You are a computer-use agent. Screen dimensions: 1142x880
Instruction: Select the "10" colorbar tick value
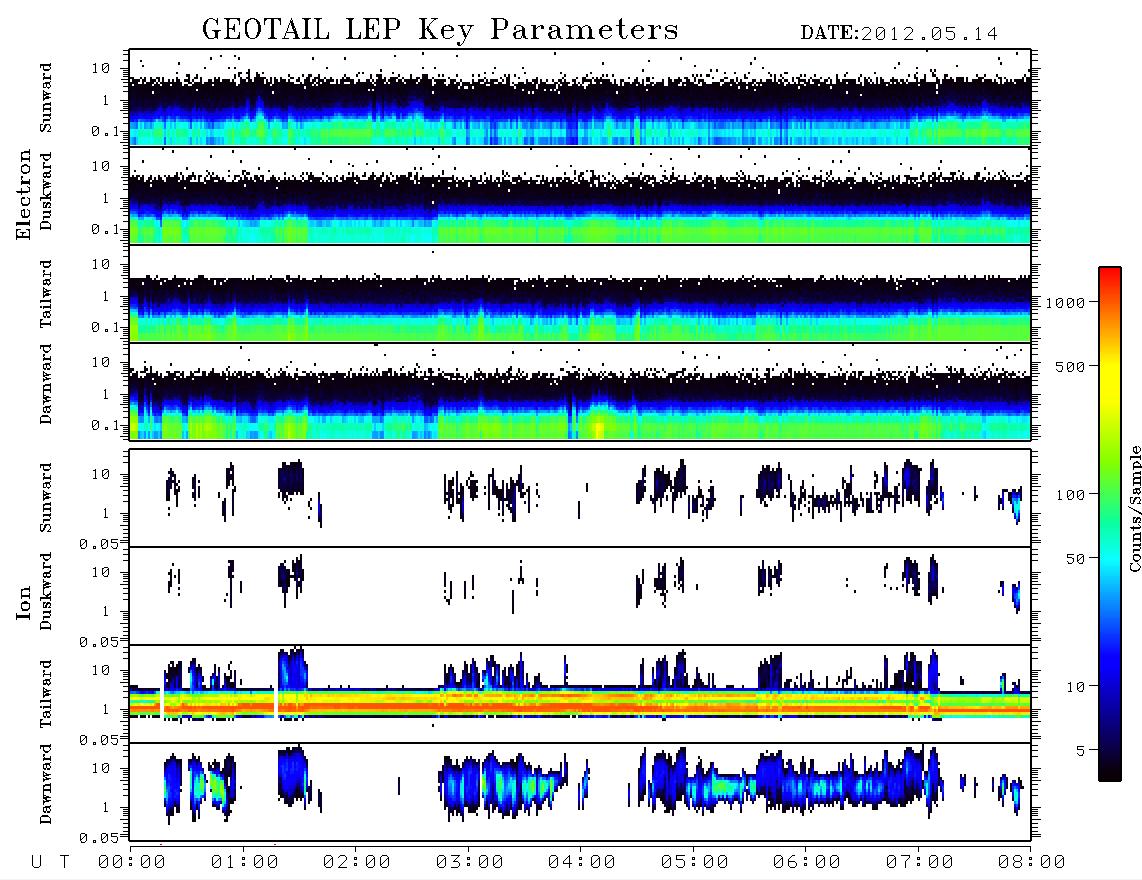pyautogui.click(x=1075, y=687)
